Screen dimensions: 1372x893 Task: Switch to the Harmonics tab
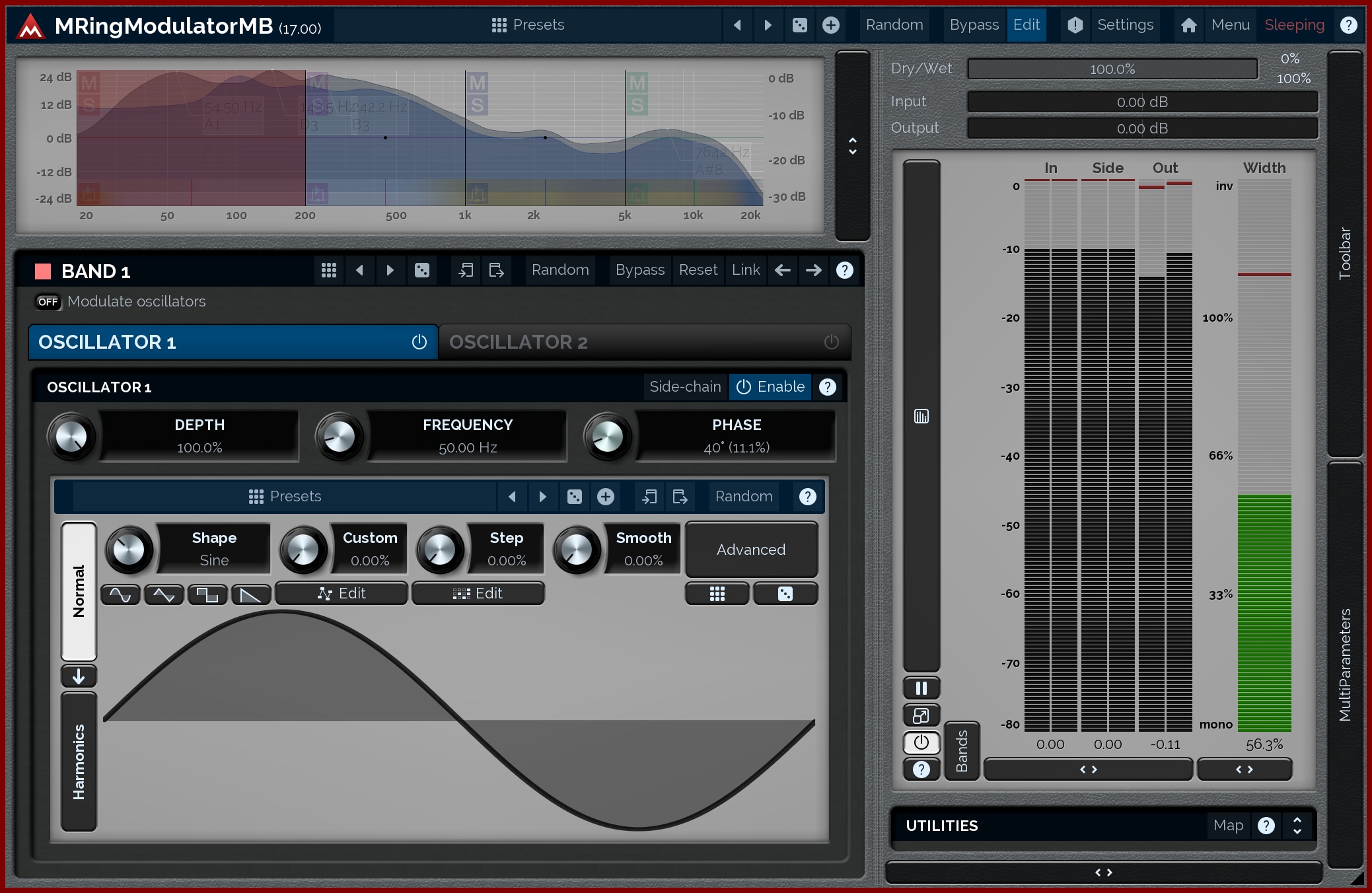(x=79, y=761)
